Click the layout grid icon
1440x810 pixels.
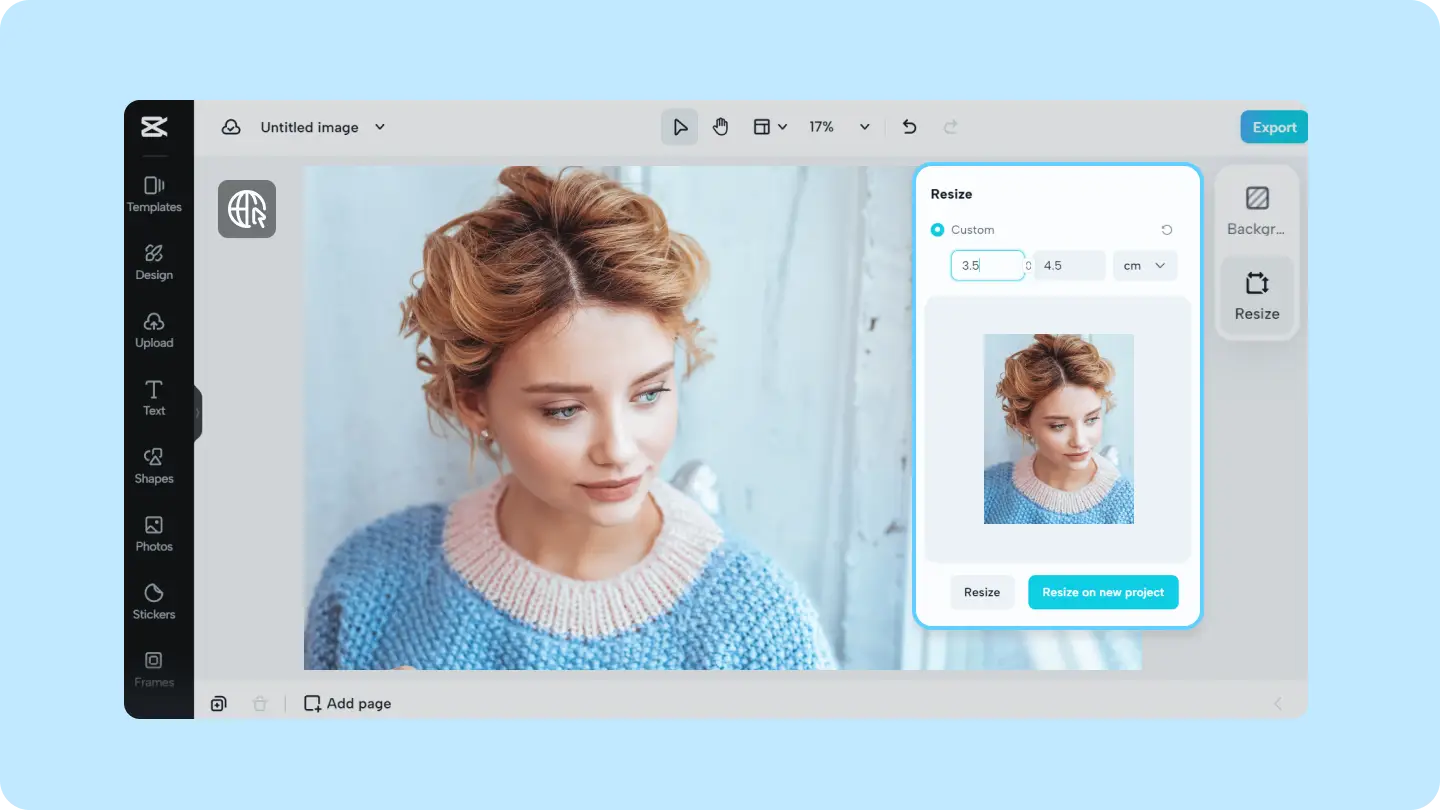[762, 127]
